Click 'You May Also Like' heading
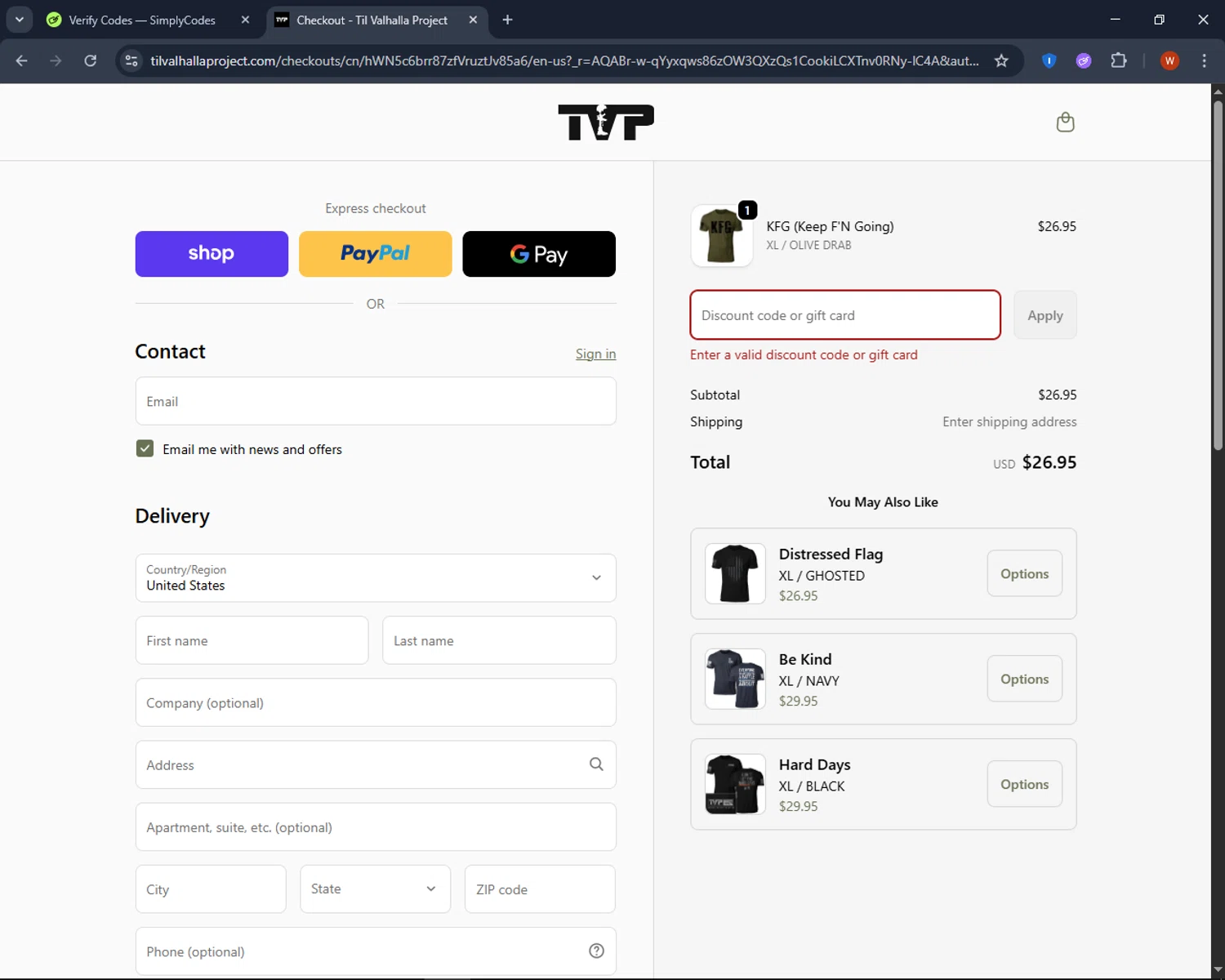Screen dimensions: 1225x980 click(x=883, y=502)
